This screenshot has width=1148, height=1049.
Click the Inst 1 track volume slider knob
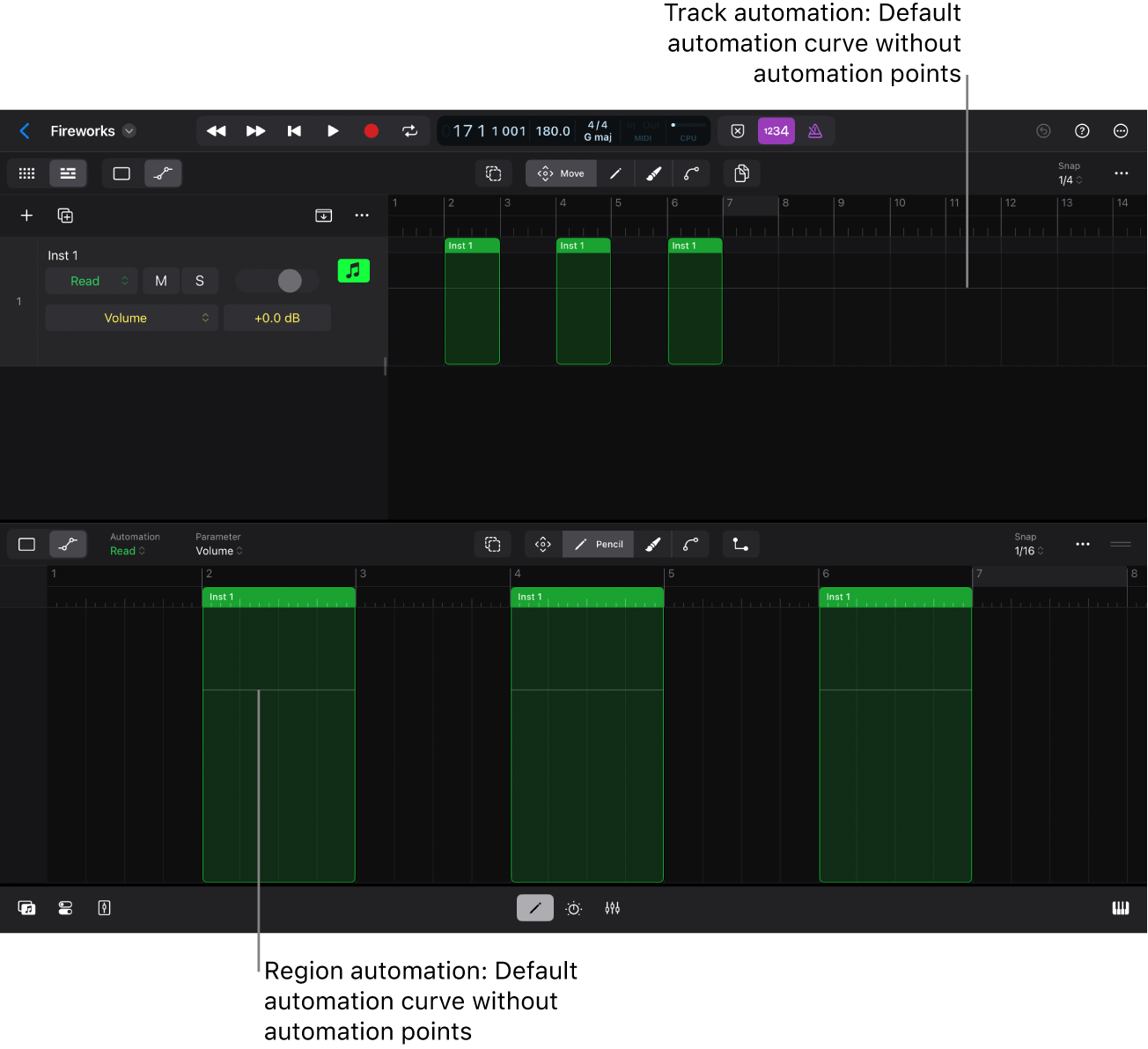(x=290, y=281)
